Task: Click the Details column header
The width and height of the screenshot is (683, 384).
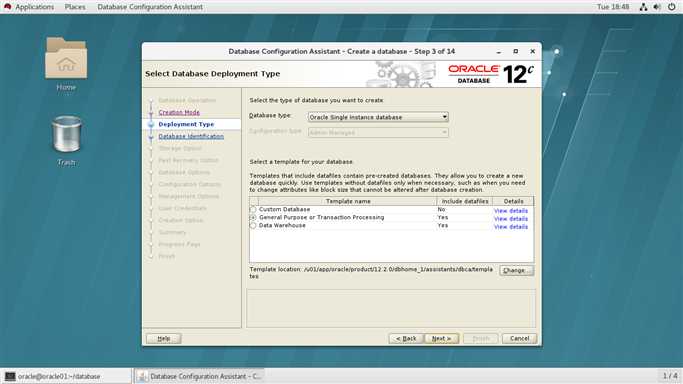Action: point(513,201)
